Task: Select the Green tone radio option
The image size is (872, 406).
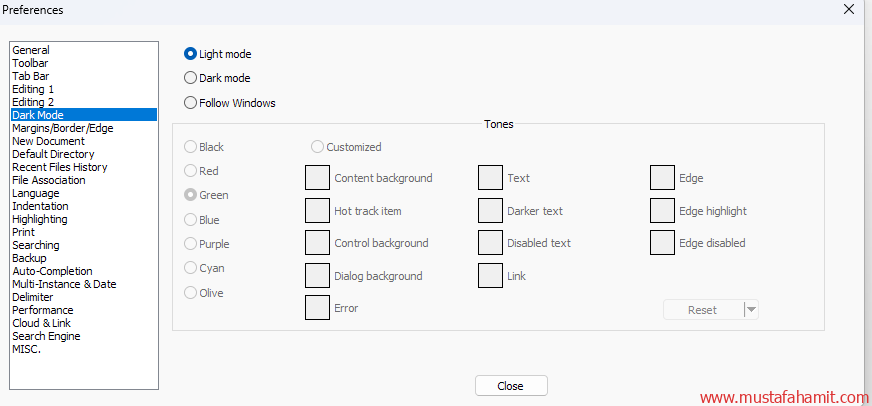Action: pos(191,196)
